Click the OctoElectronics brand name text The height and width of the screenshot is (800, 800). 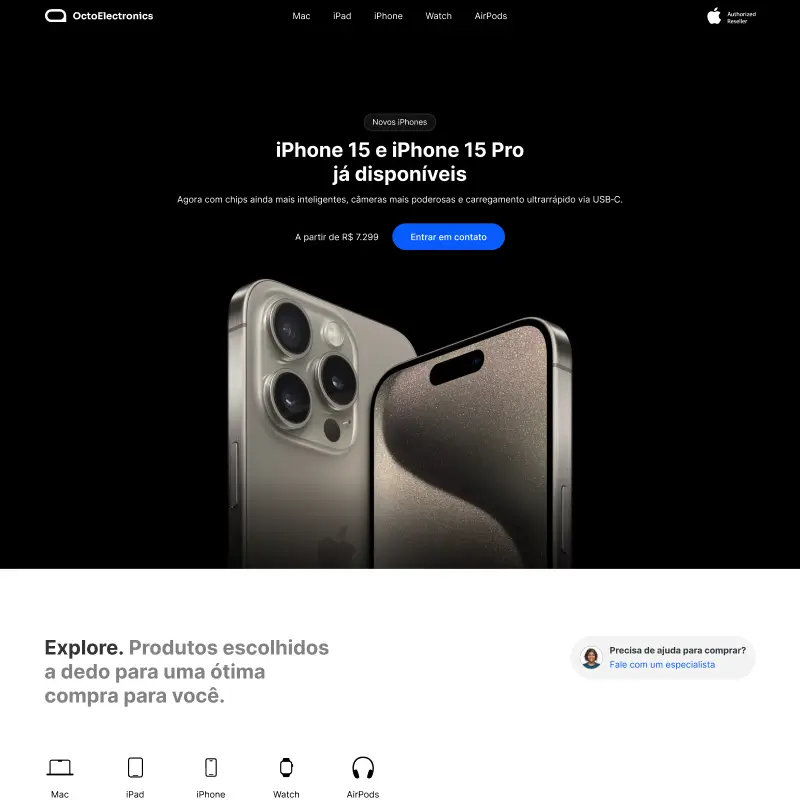[x=113, y=16]
